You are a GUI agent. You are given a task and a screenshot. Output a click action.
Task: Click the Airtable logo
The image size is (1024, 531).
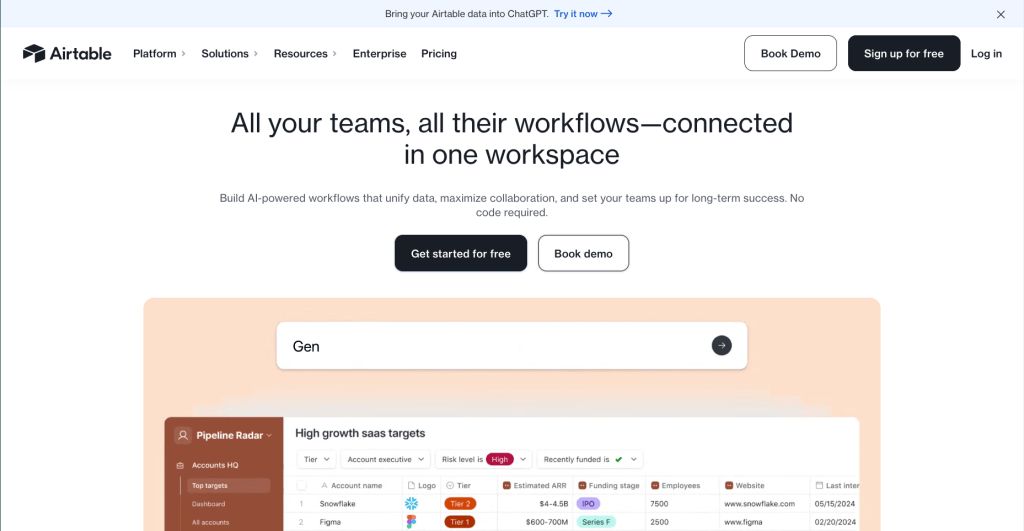click(x=67, y=54)
